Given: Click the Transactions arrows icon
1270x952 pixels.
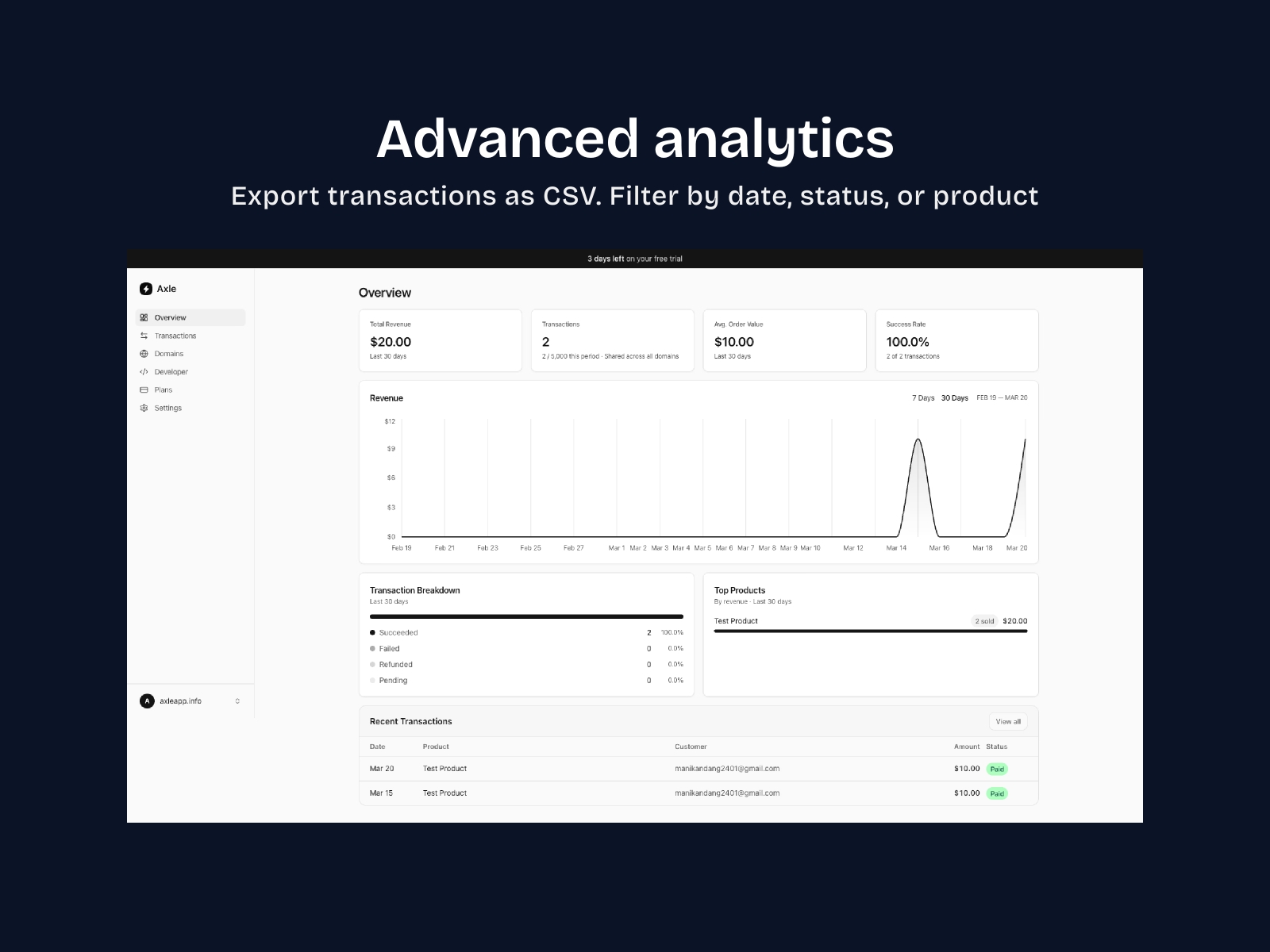Looking at the screenshot, I should click(x=144, y=335).
